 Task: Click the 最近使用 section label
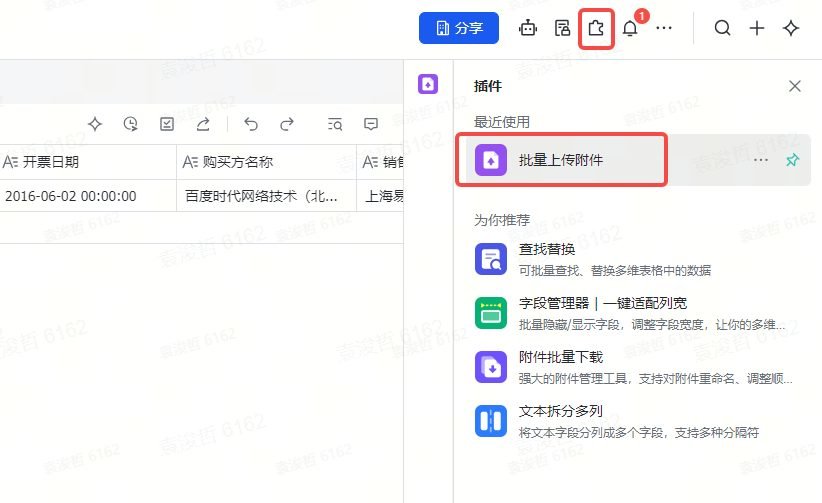coord(502,122)
